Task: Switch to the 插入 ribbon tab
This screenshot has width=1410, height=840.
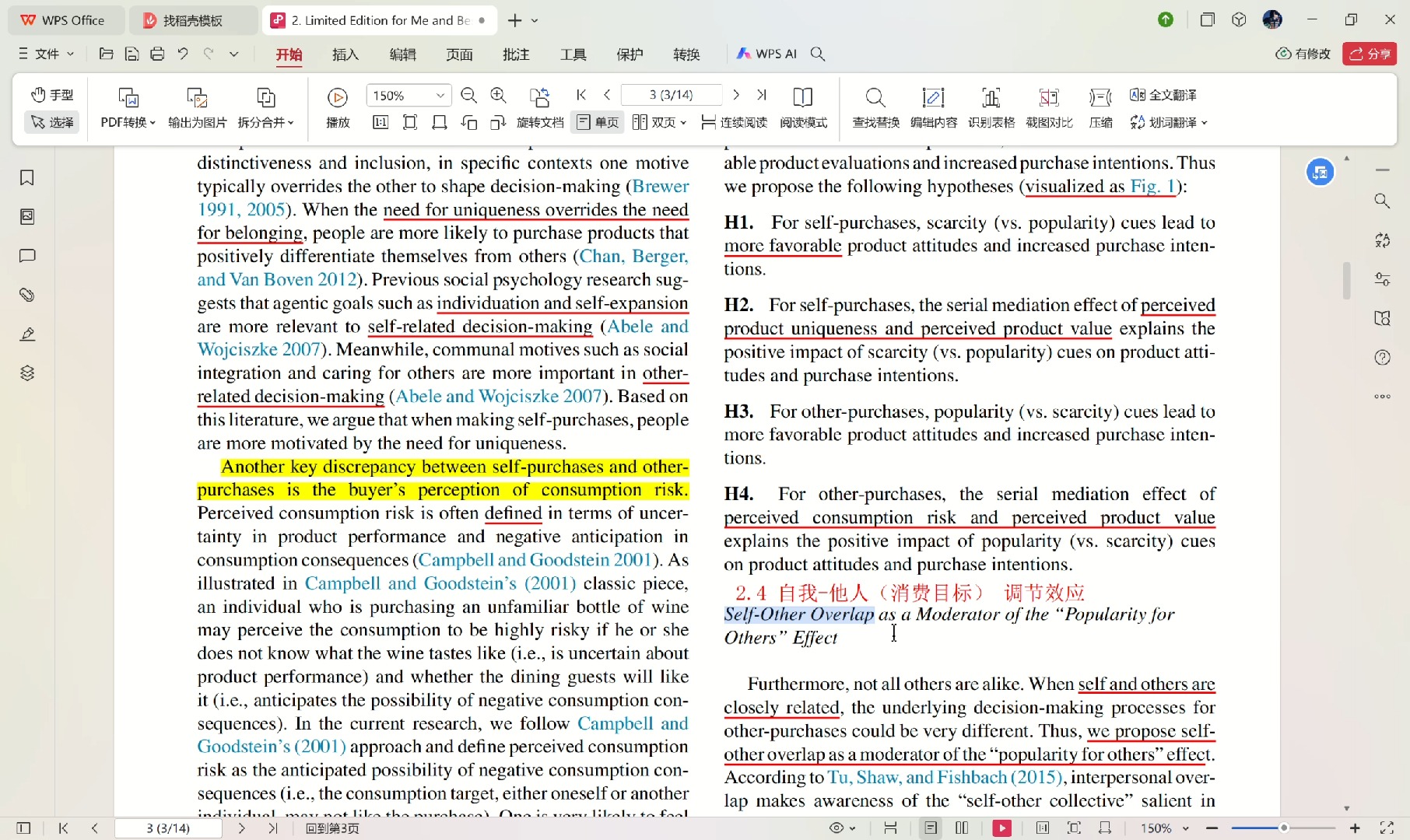Action: (345, 54)
